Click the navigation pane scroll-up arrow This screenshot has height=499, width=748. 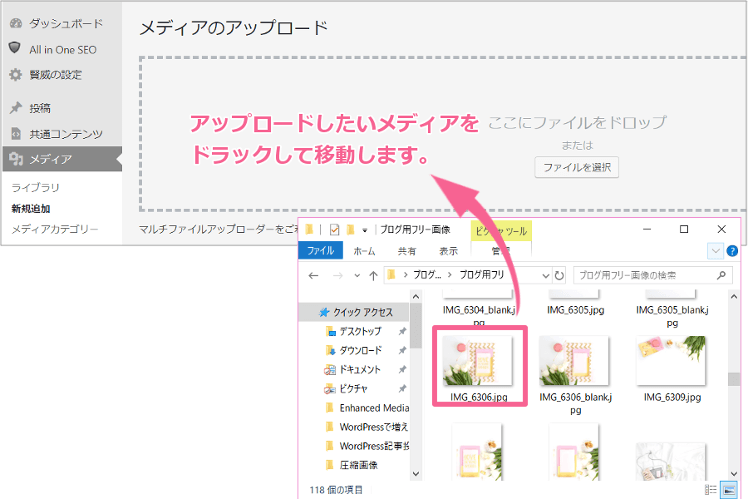tap(416, 297)
